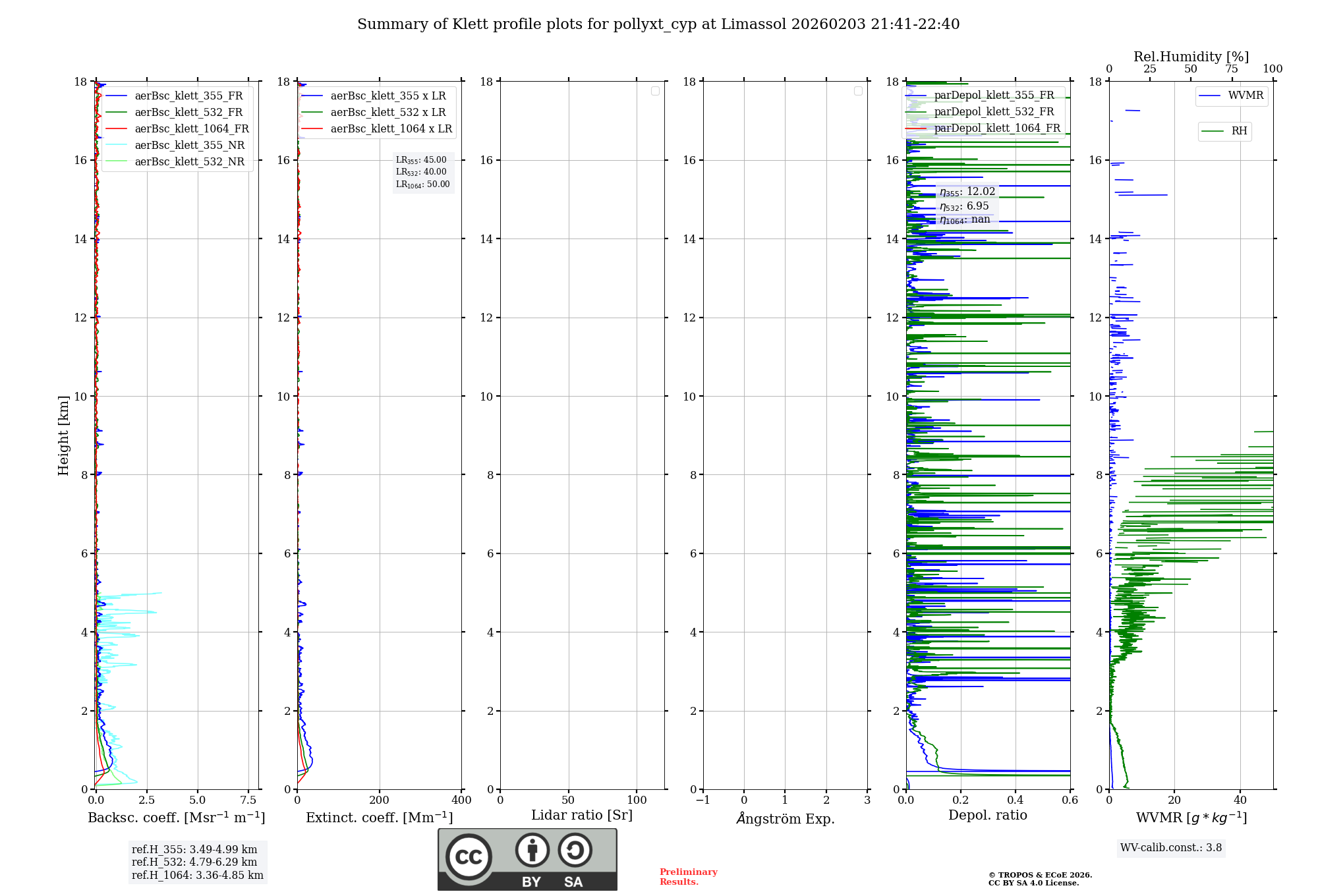Click the ref.H reference heights box
The height and width of the screenshot is (896, 1318).
(197, 862)
